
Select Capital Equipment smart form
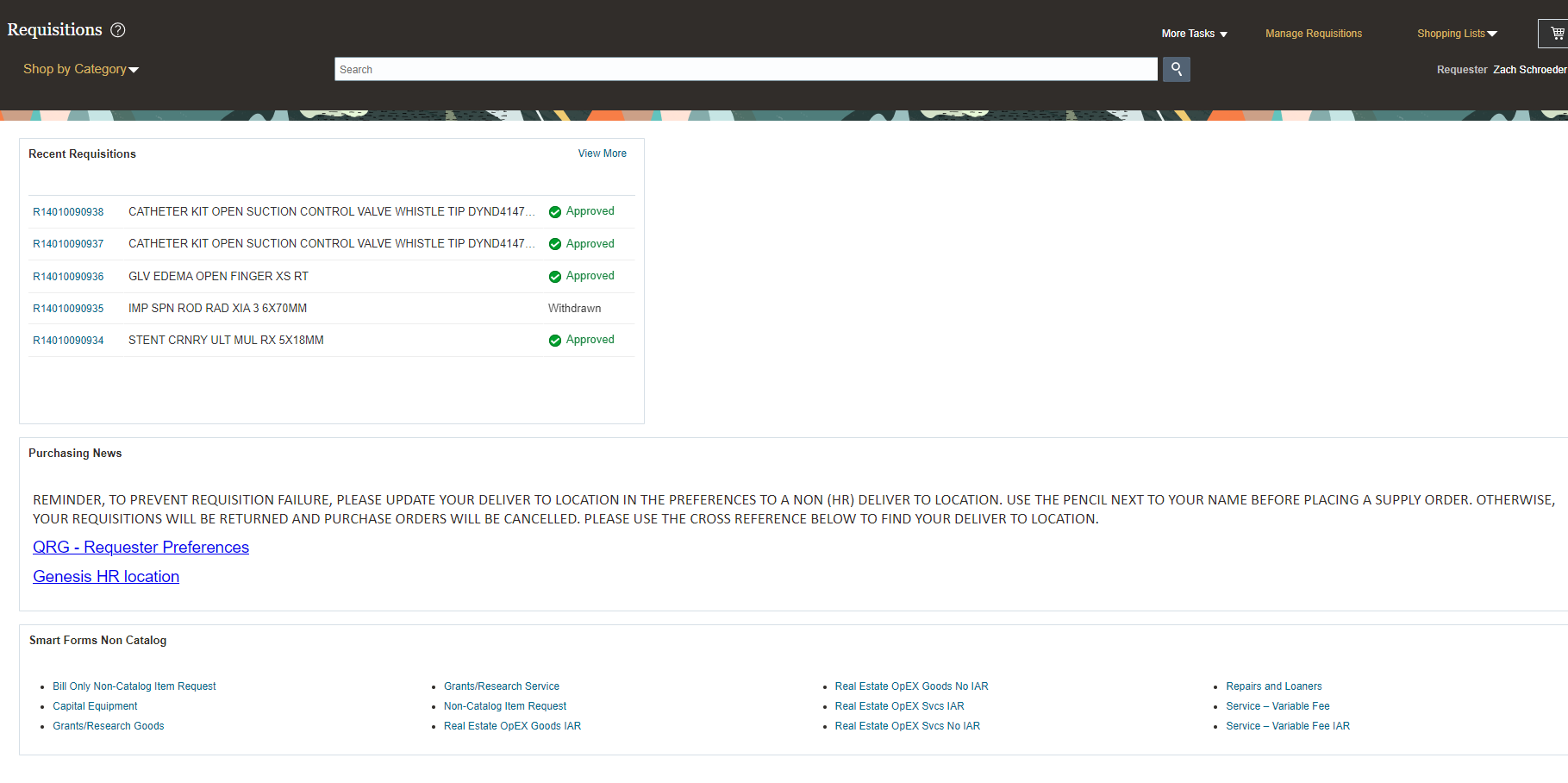coord(95,705)
